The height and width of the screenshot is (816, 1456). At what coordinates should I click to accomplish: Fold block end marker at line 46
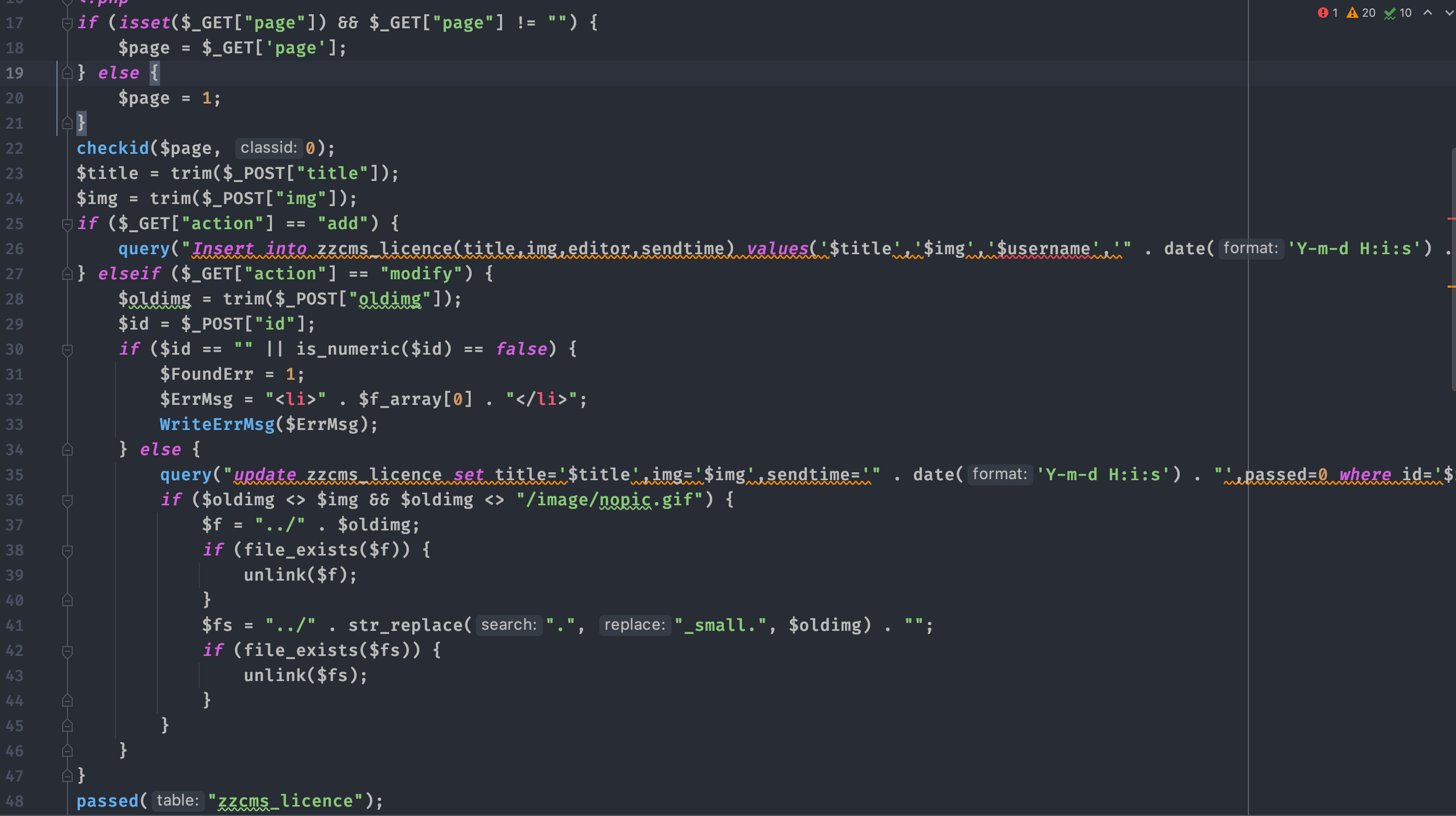(67, 751)
